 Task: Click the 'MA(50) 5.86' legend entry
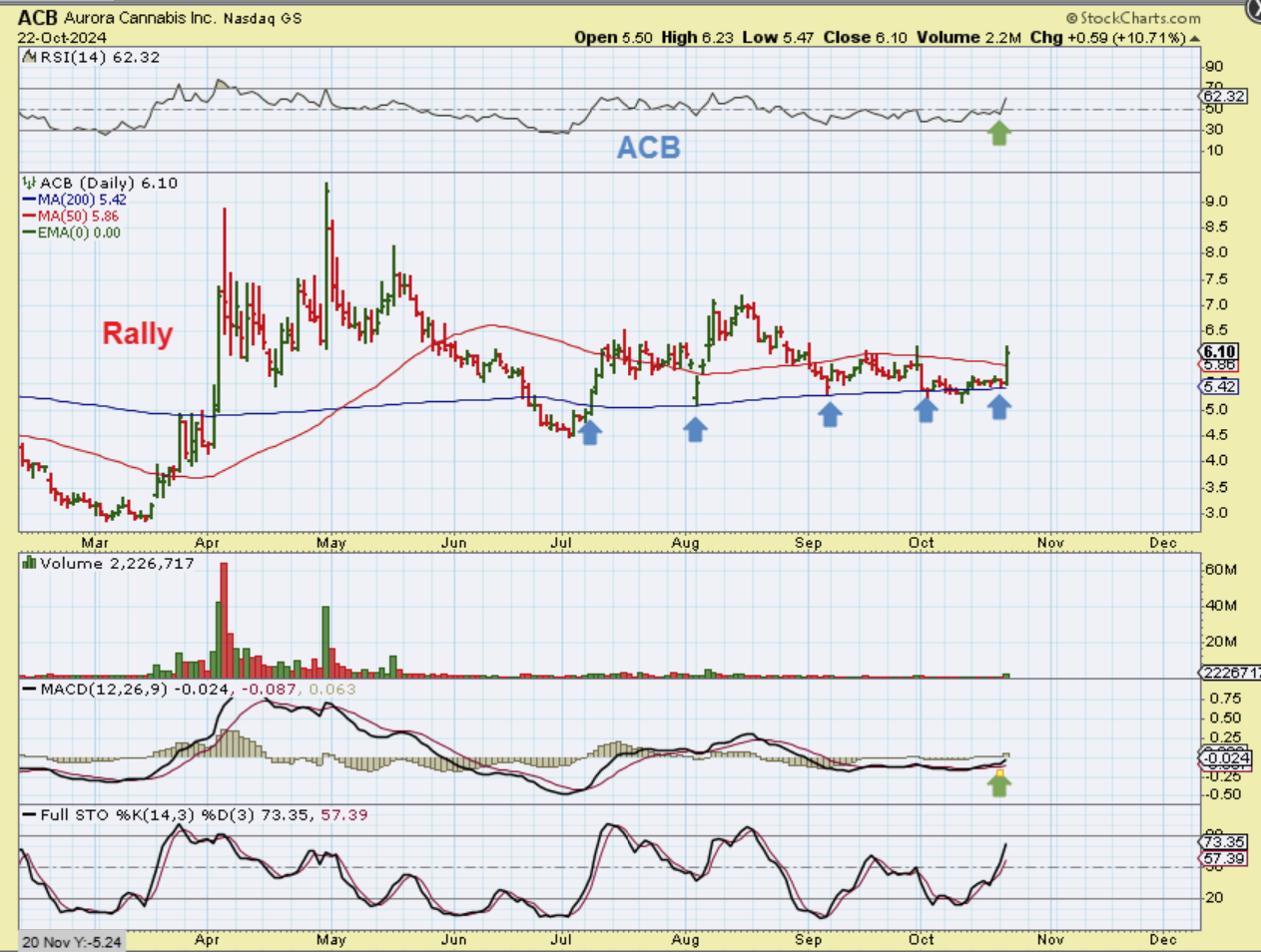tap(78, 216)
